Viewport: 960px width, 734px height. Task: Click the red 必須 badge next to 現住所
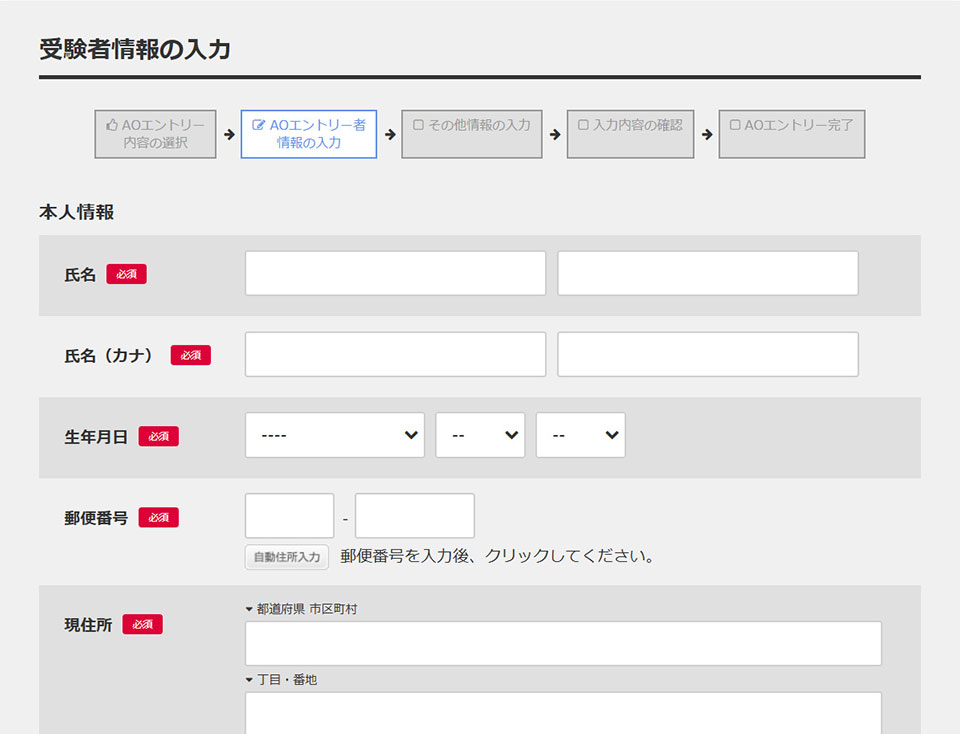(x=142, y=624)
